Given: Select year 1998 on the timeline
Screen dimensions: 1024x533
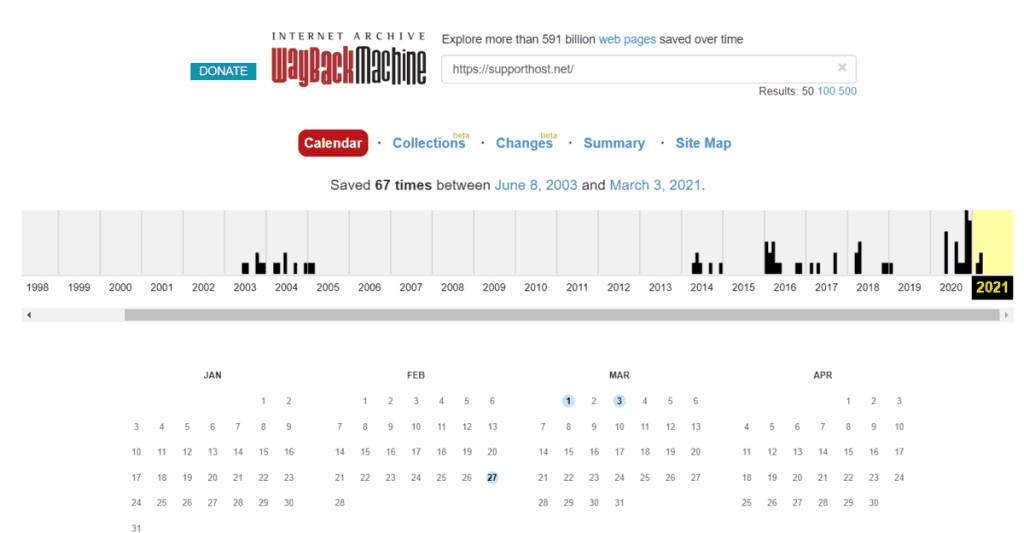Looking at the screenshot, I should point(37,287).
